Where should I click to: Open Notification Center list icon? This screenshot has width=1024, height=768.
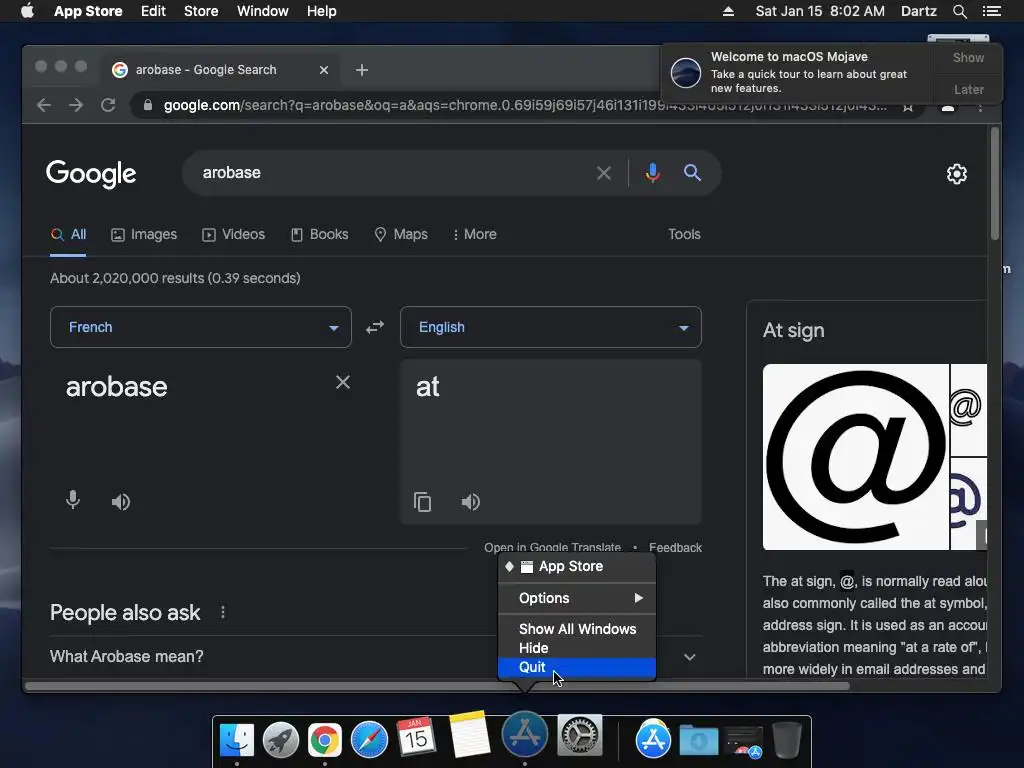(991, 11)
